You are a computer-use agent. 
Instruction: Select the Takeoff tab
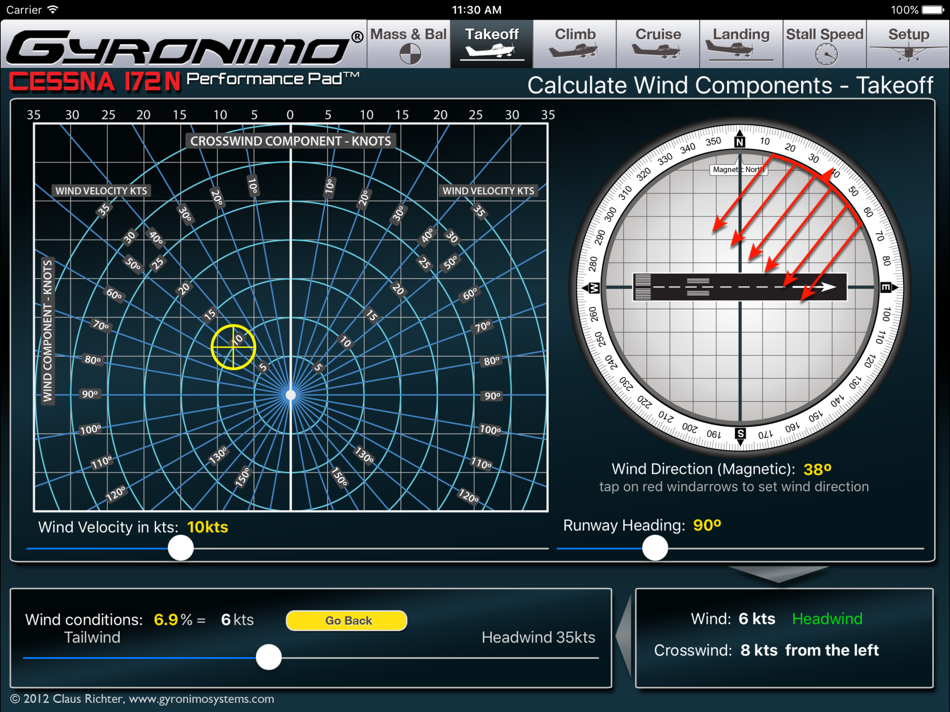tap(492, 44)
